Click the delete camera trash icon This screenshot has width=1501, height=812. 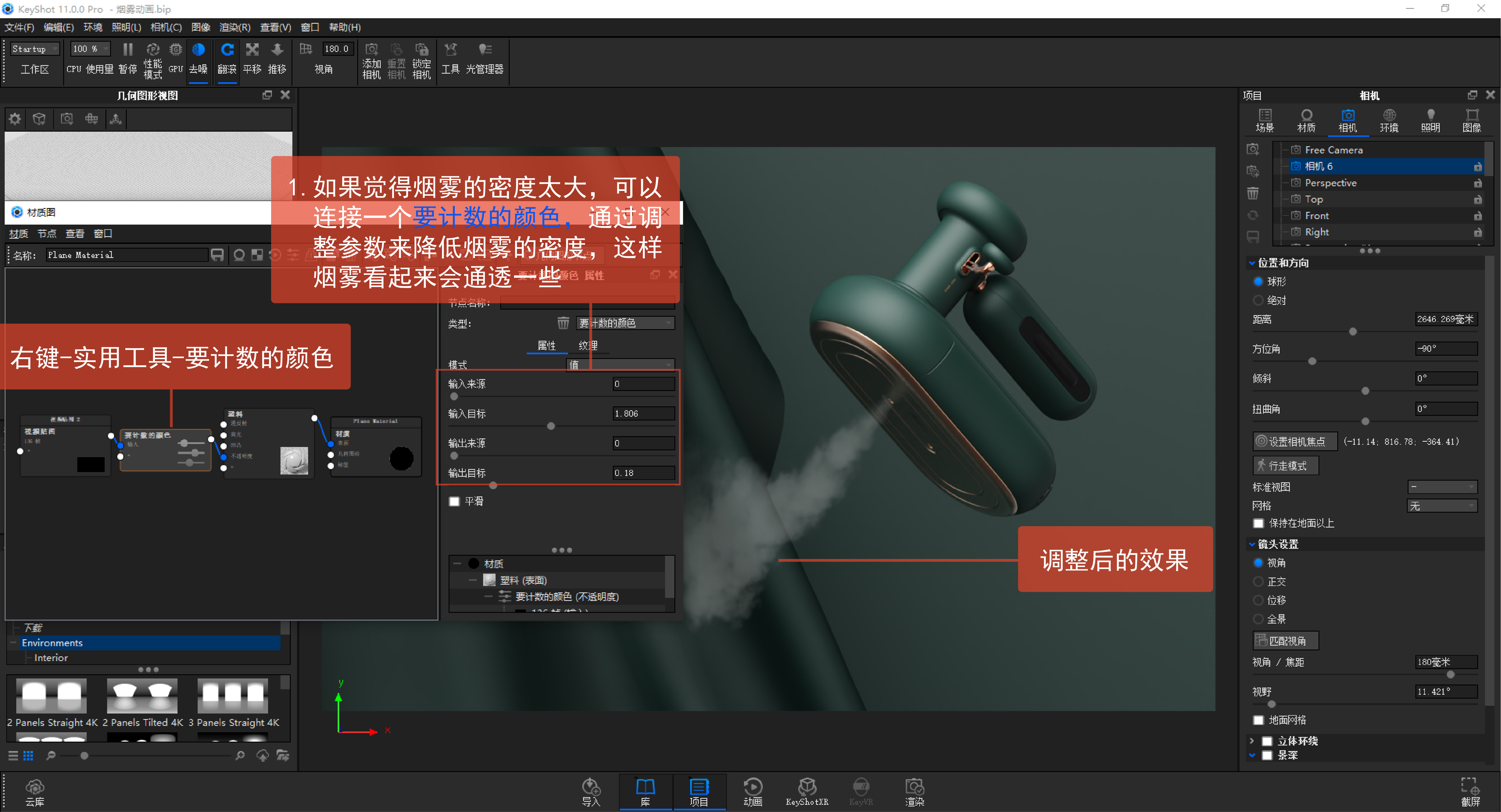click(1253, 193)
